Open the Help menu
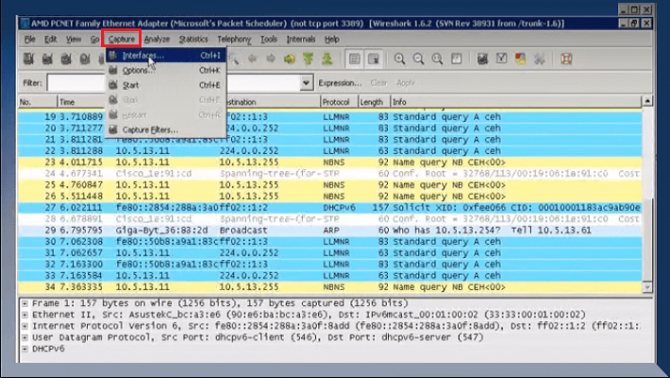Viewport: 670px width, 378px height. coord(332,39)
